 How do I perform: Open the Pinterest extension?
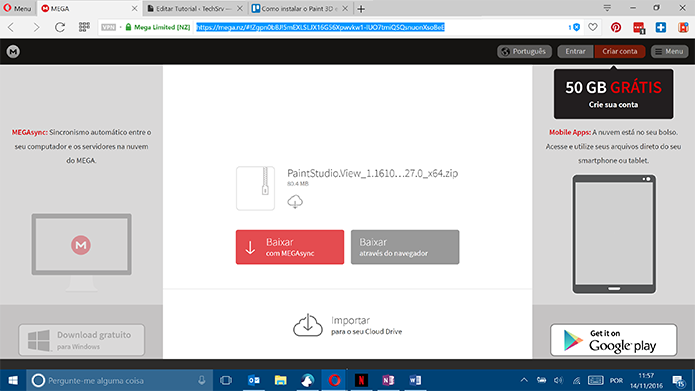pos(616,27)
